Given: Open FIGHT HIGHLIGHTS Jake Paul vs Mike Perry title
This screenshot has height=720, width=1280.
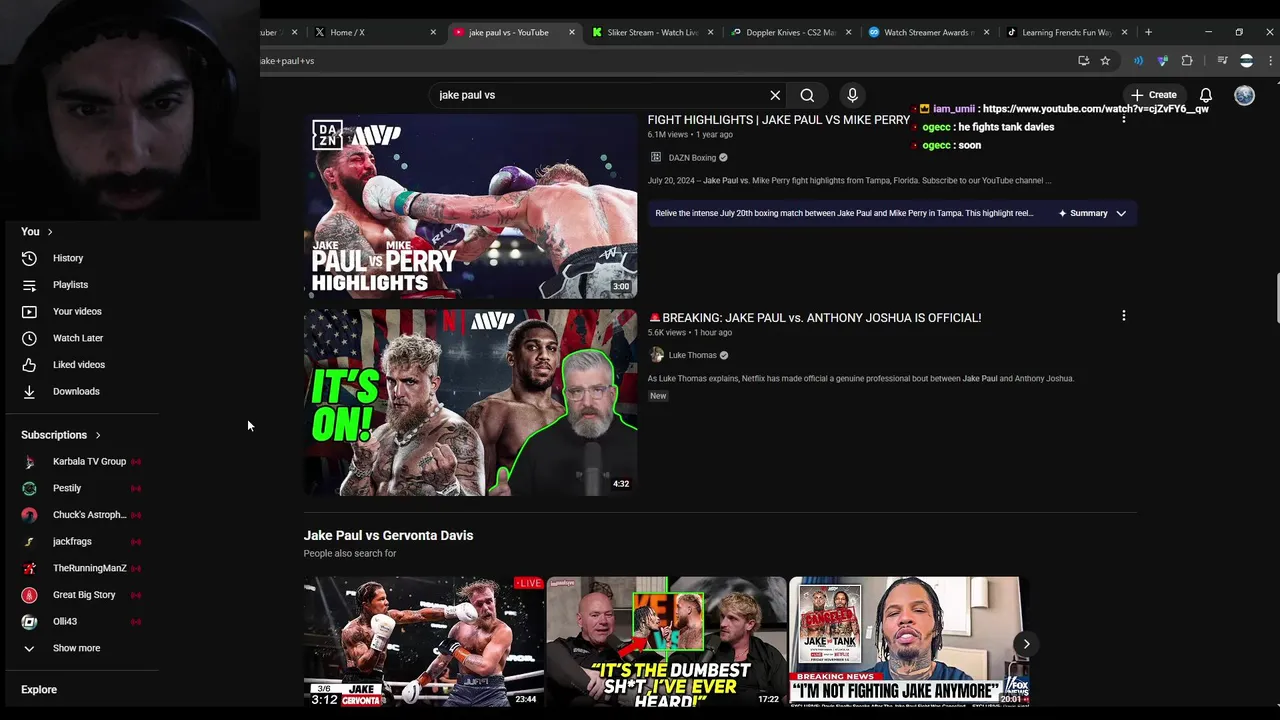Looking at the screenshot, I should click(x=779, y=120).
